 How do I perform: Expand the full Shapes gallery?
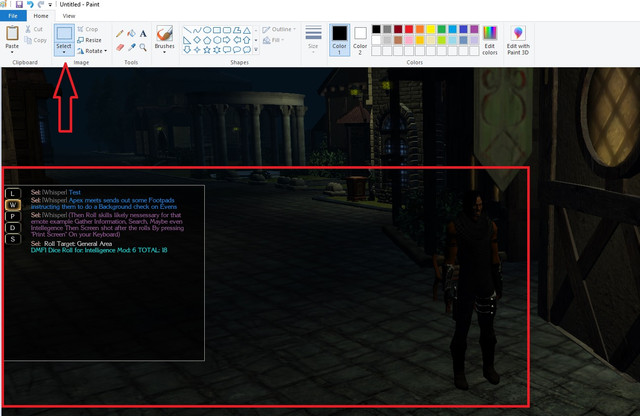pyautogui.click(x=256, y=50)
